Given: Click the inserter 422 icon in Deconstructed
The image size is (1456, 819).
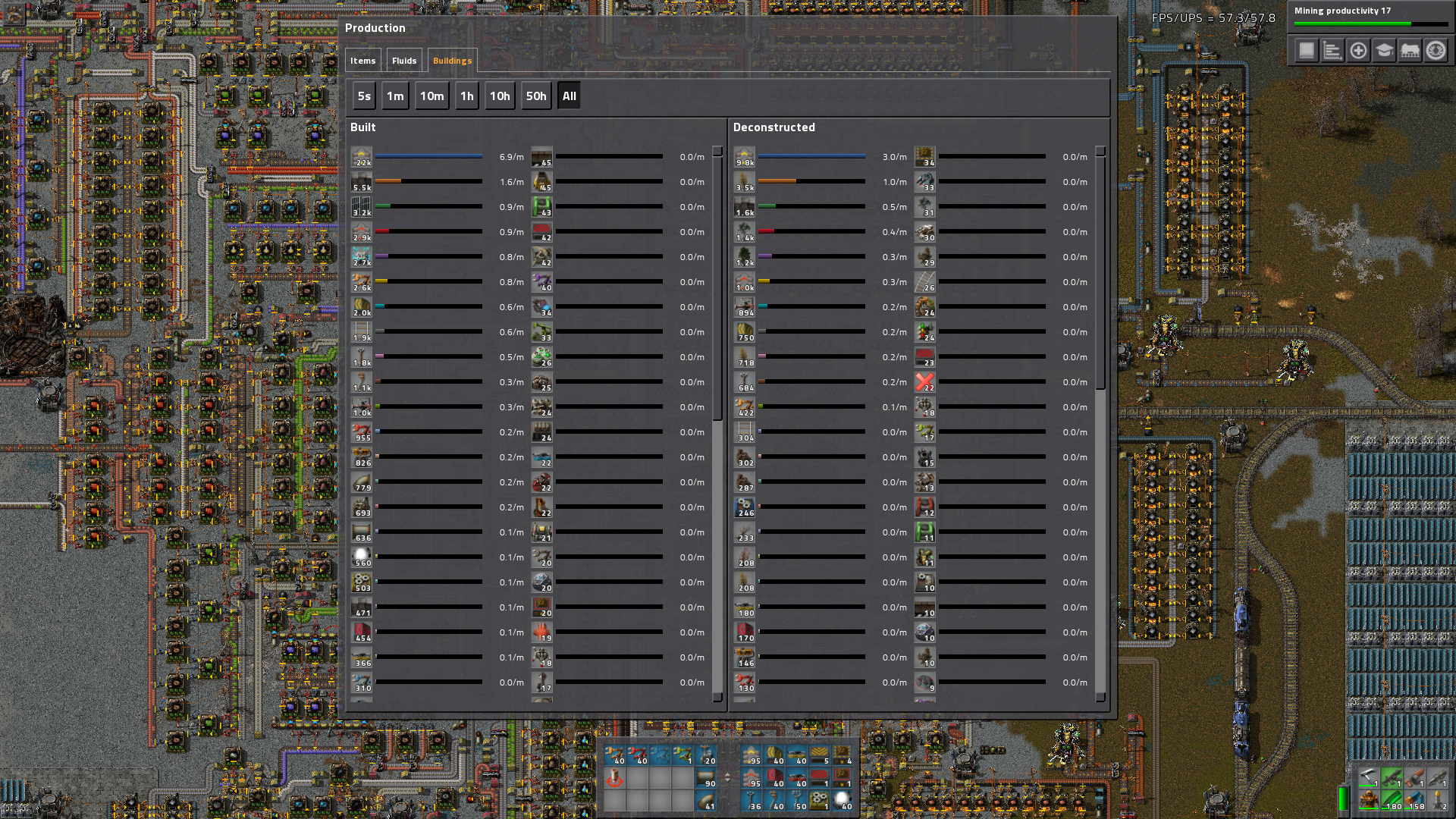Looking at the screenshot, I should tap(745, 407).
